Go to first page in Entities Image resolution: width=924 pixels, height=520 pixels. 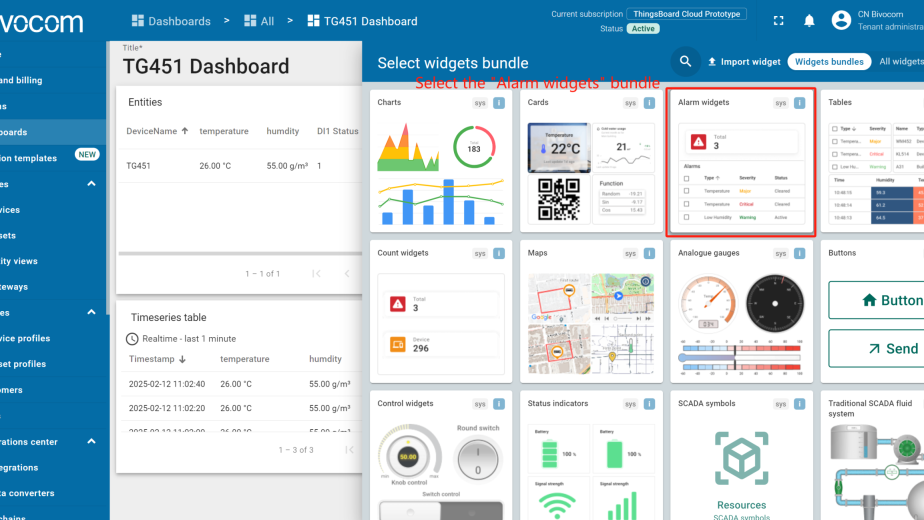[x=316, y=274]
